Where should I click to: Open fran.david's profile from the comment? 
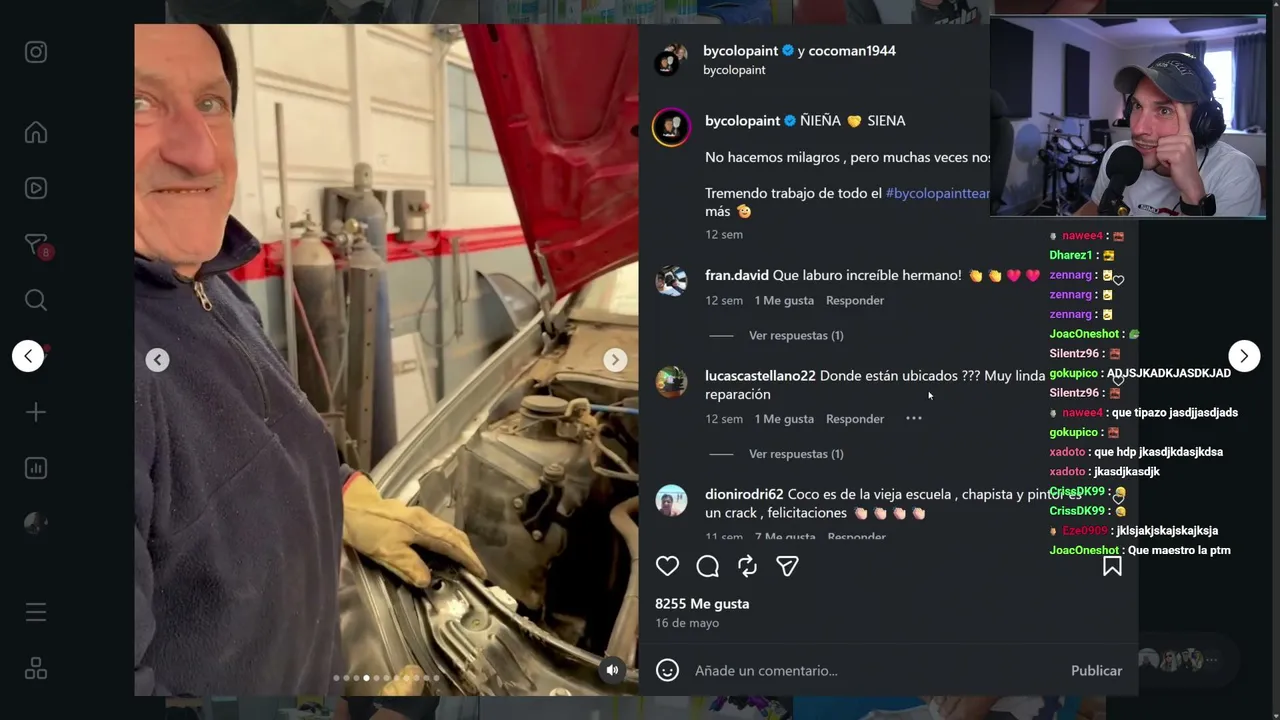(x=737, y=275)
